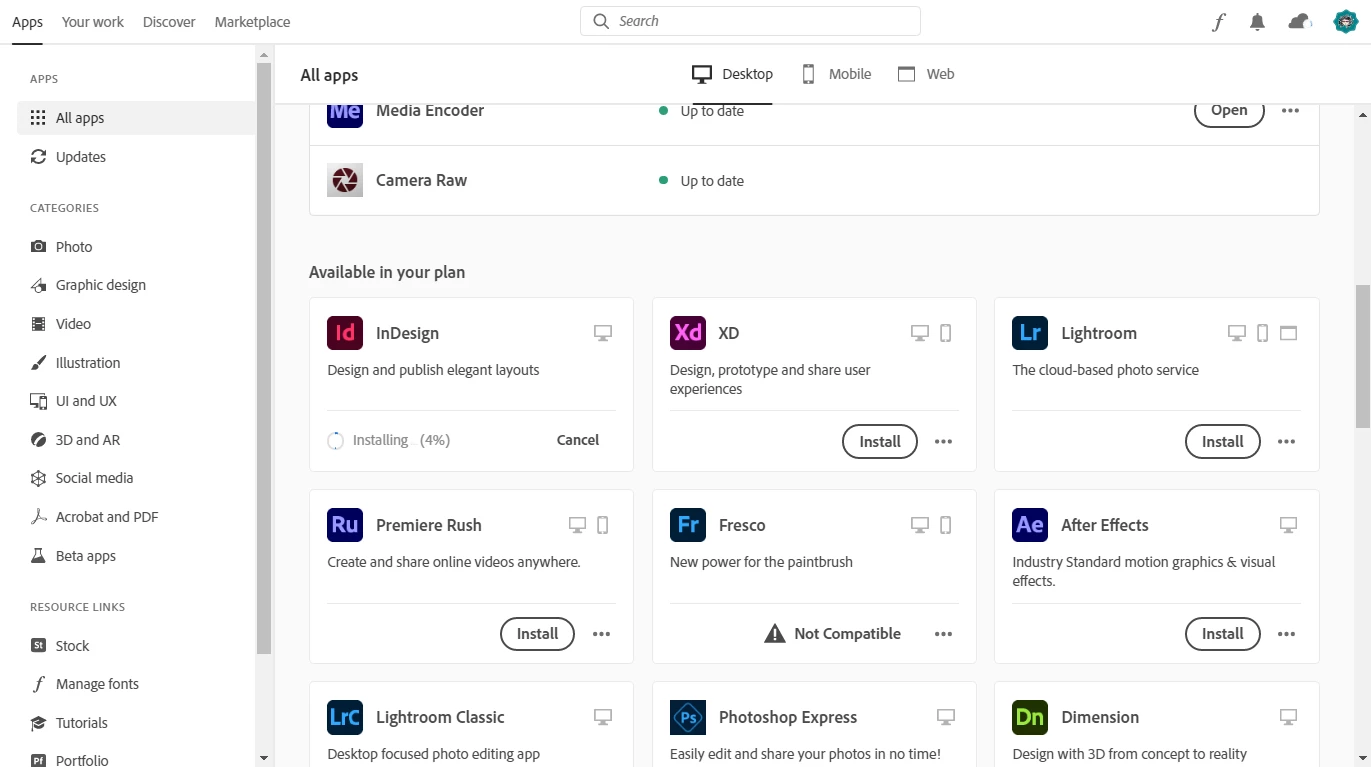This screenshot has width=1371, height=767.
Task: Open the fonts icon in top bar
Action: click(x=1218, y=22)
